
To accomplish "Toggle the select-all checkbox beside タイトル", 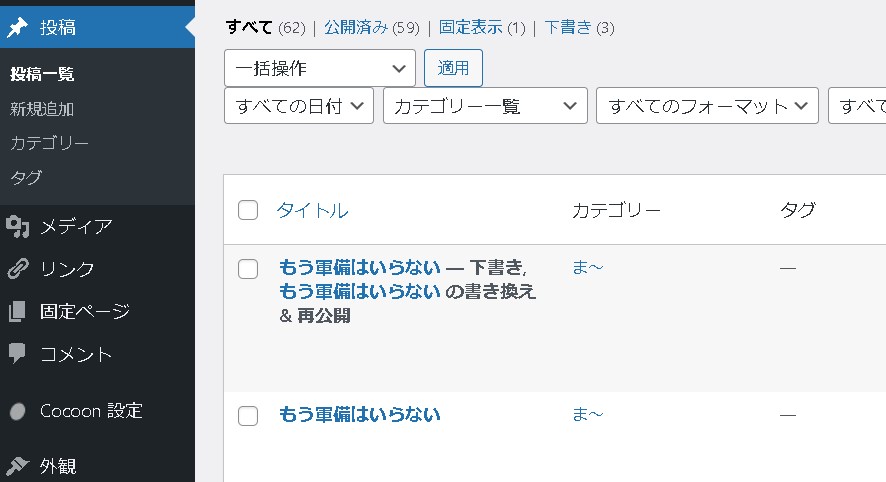I will point(248,210).
